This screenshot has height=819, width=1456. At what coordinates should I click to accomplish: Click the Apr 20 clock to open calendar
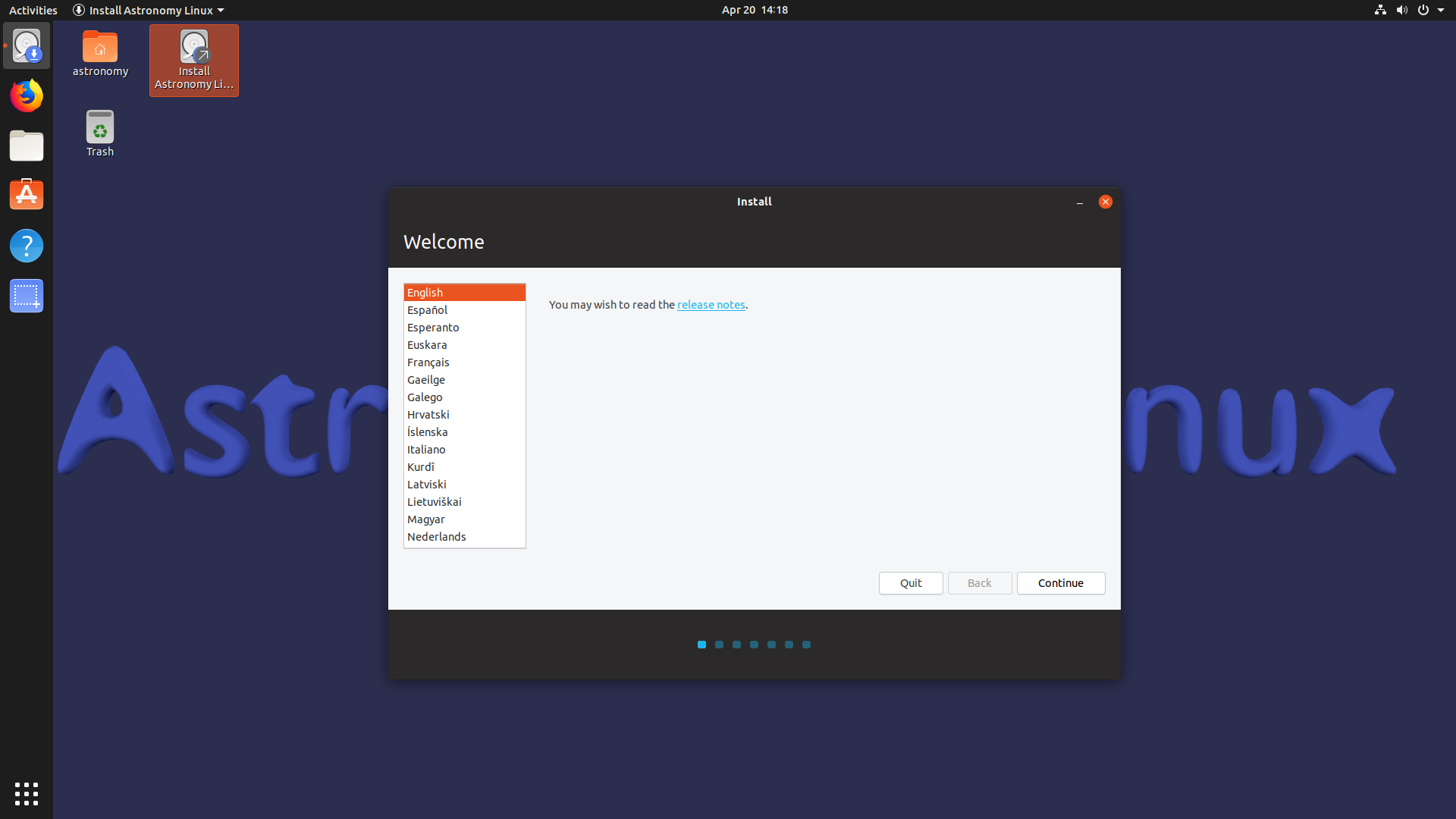[x=755, y=10]
